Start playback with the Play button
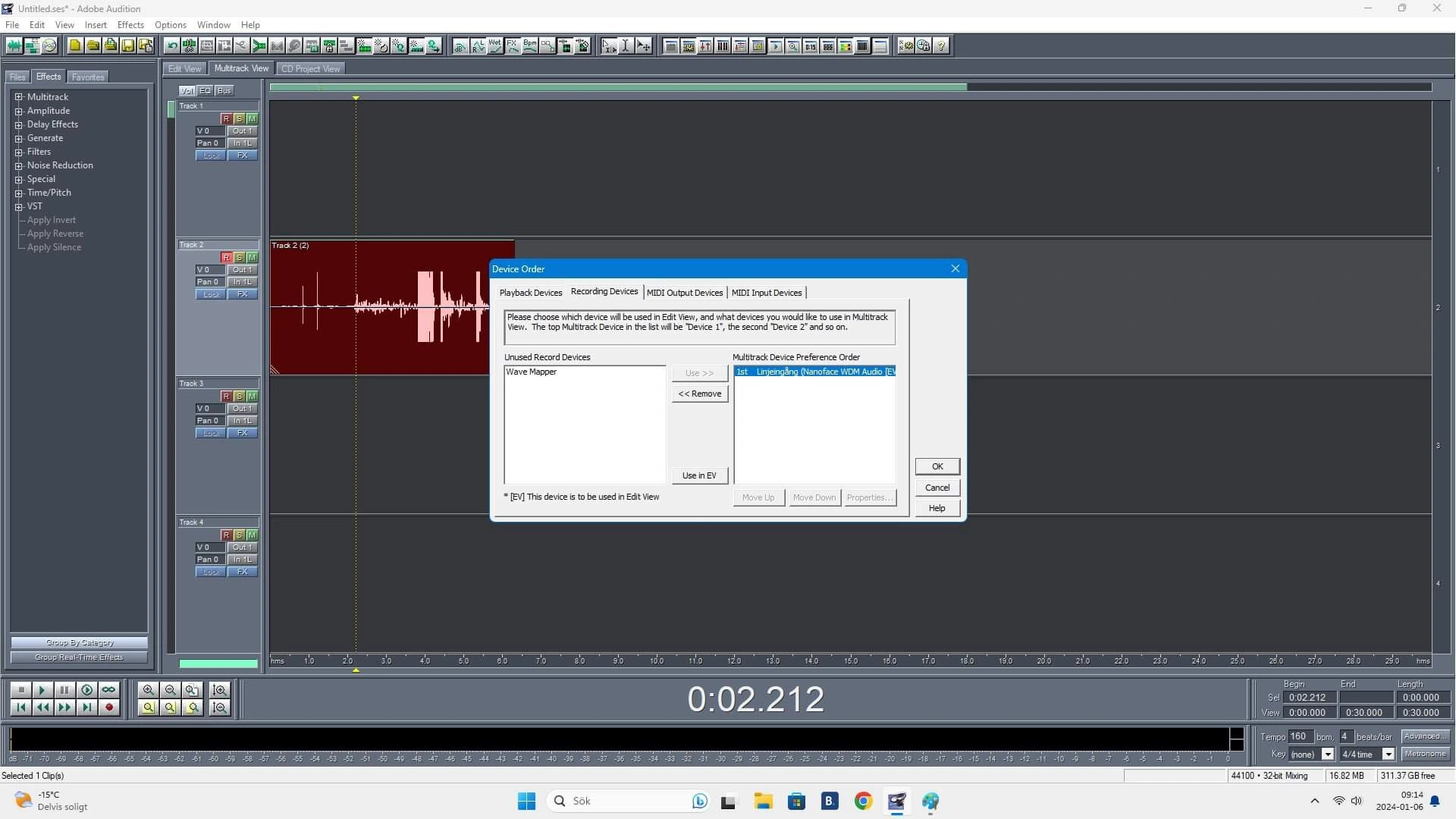 click(x=42, y=690)
